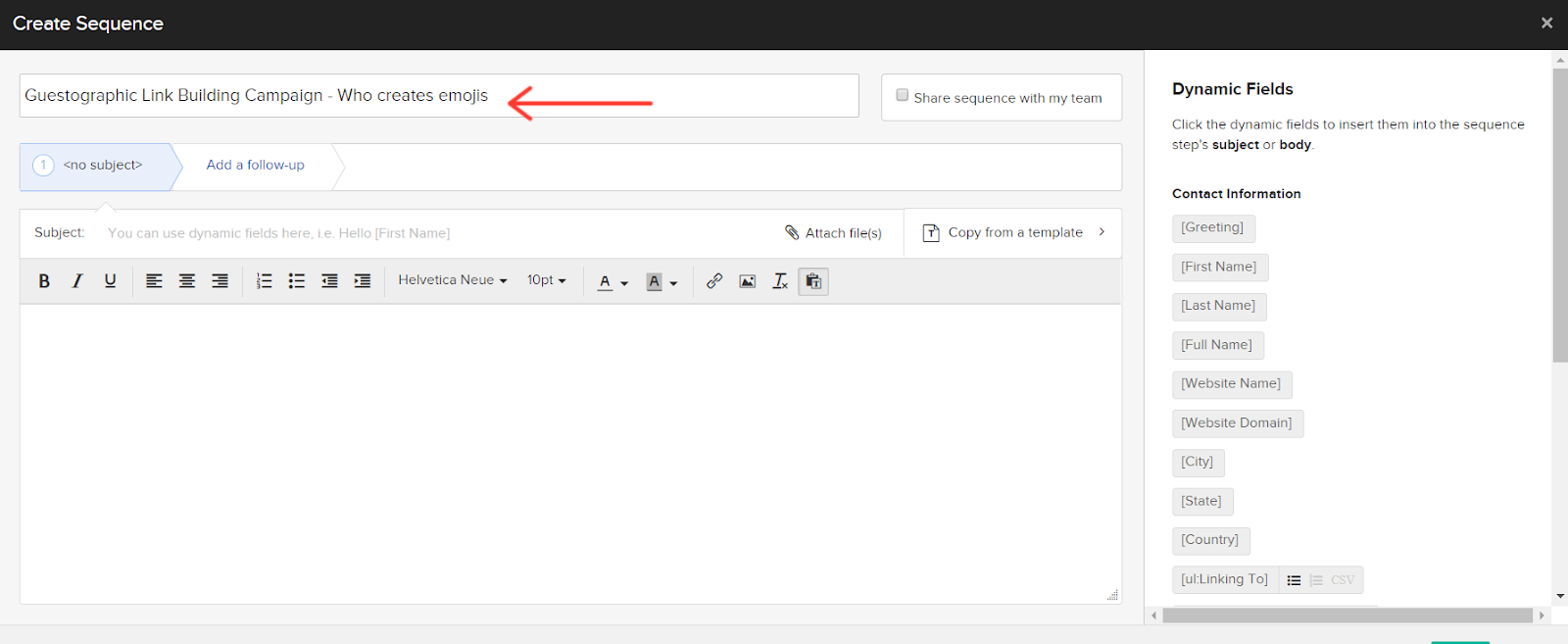Insert a hyperlink using the link icon
The height and width of the screenshot is (644, 1568).
pyautogui.click(x=714, y=281)
